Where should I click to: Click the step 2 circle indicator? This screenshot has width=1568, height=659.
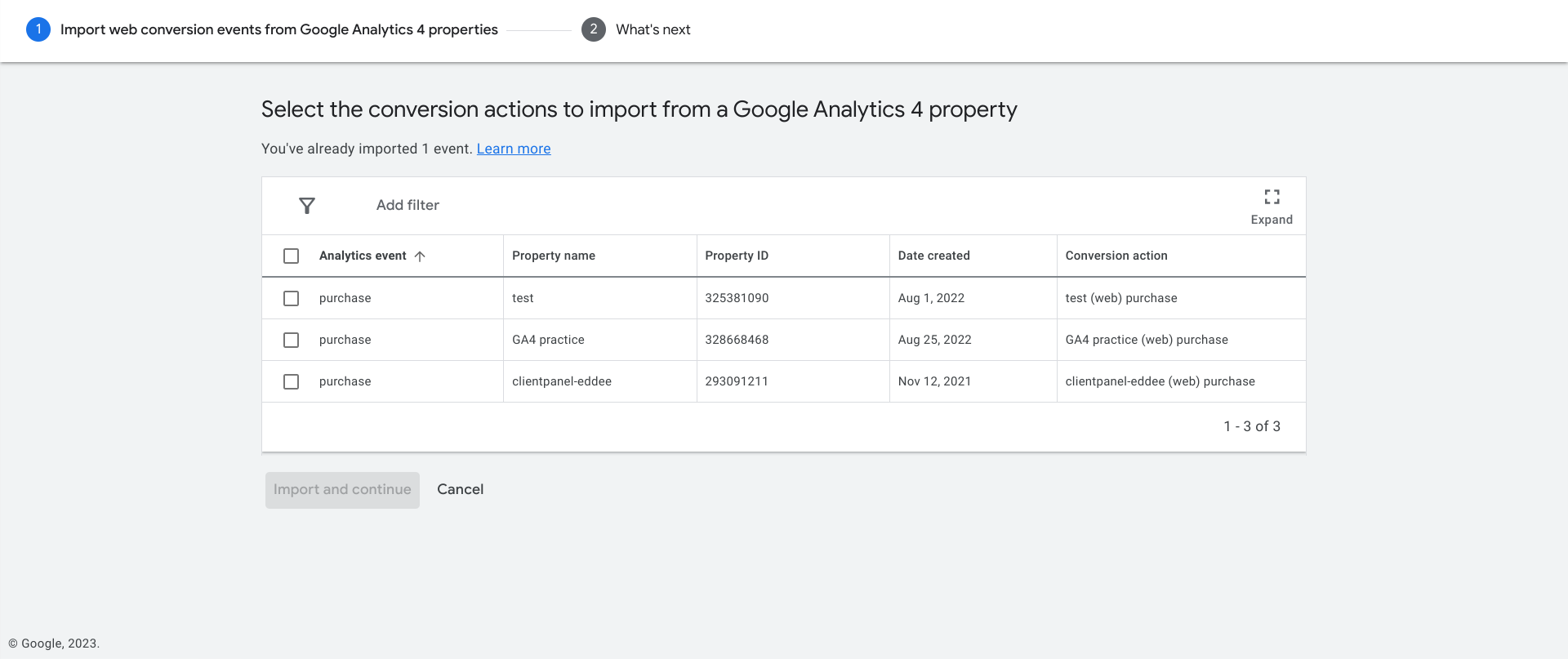(x=594, y=29)
